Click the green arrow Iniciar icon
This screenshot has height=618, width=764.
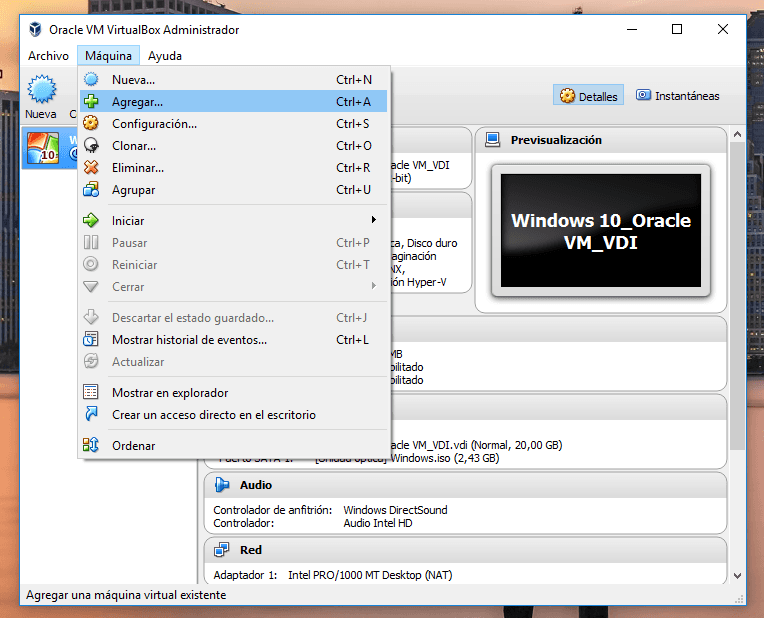(x=91, y=220)
